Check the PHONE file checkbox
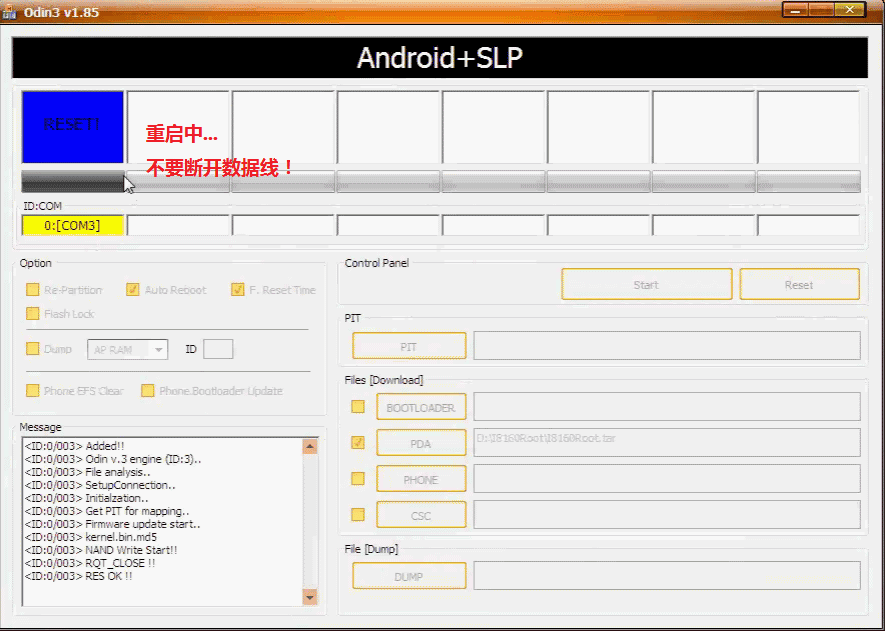The width and height of the screenshot is (885, 631). point(358,479)
